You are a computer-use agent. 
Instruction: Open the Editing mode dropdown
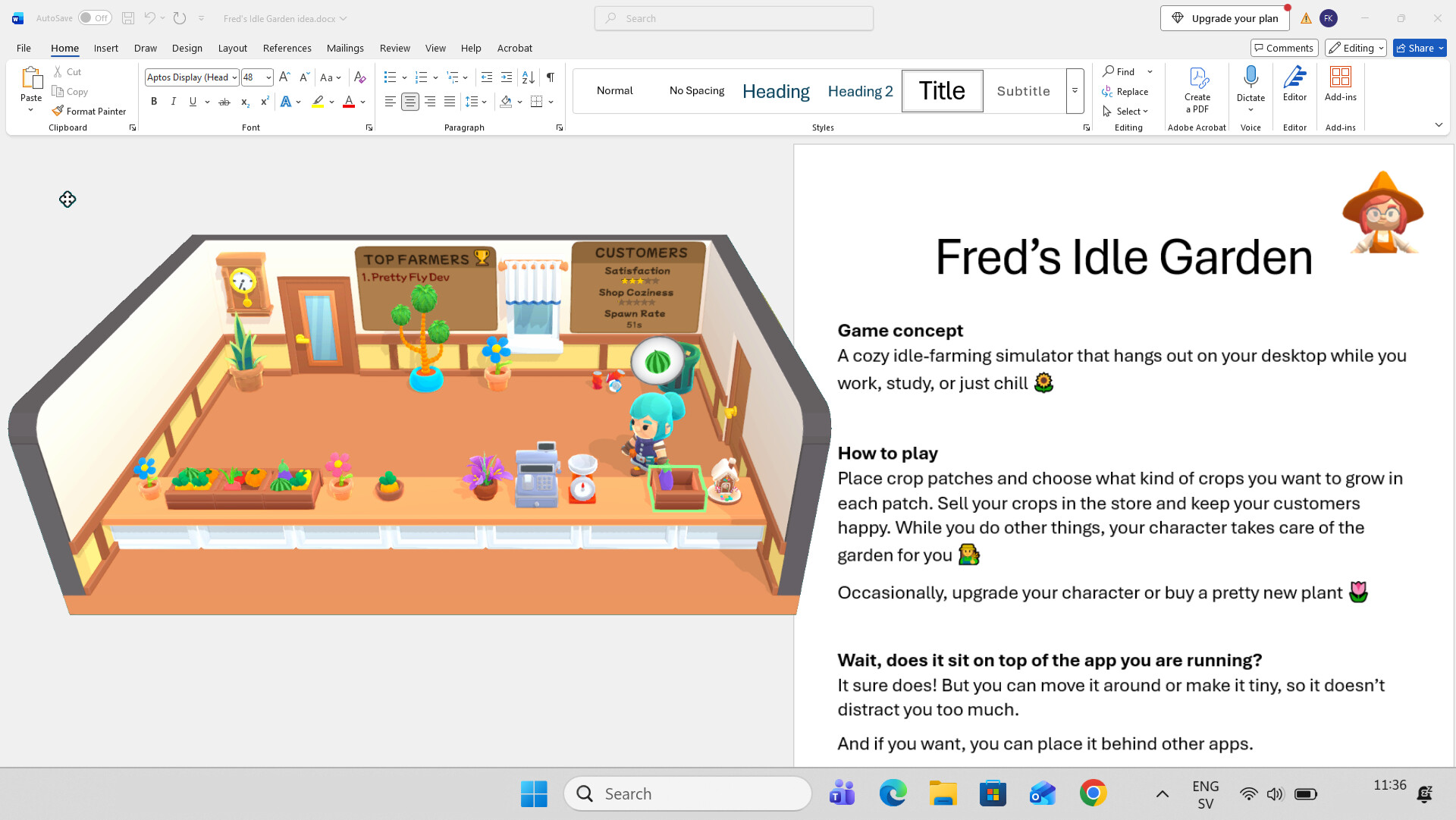pos(1356,48)
